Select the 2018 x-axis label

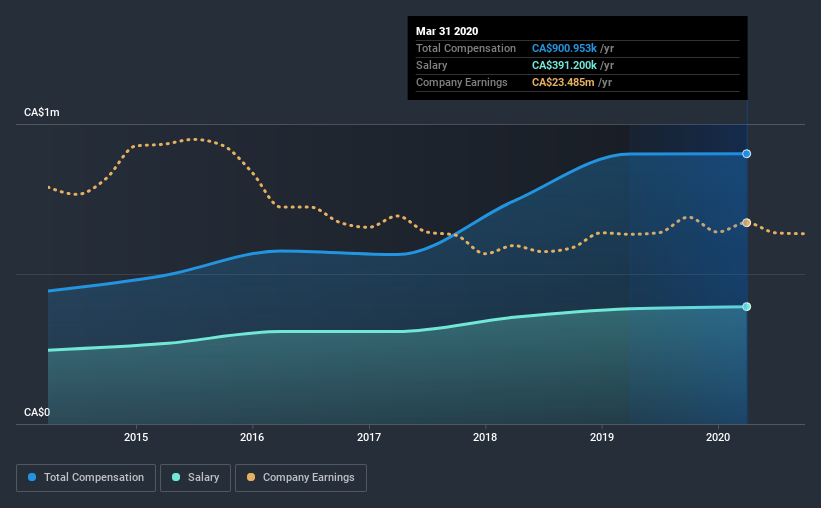(x=485, y=437)
